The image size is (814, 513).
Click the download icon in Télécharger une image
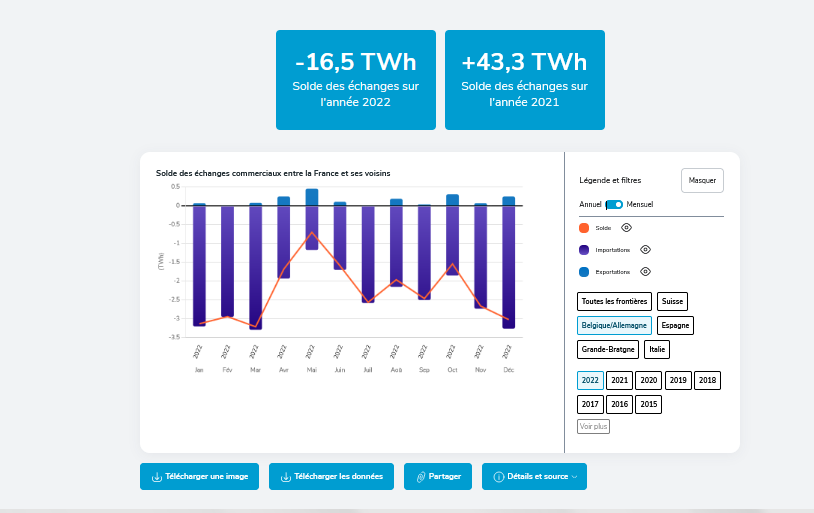point(156,477)
